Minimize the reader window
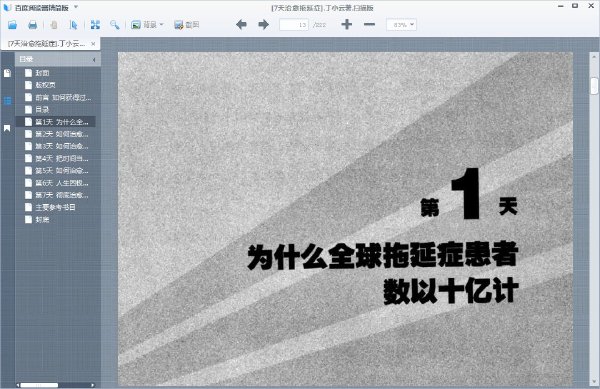Screen dimensions: 600x389 (561, 6)
